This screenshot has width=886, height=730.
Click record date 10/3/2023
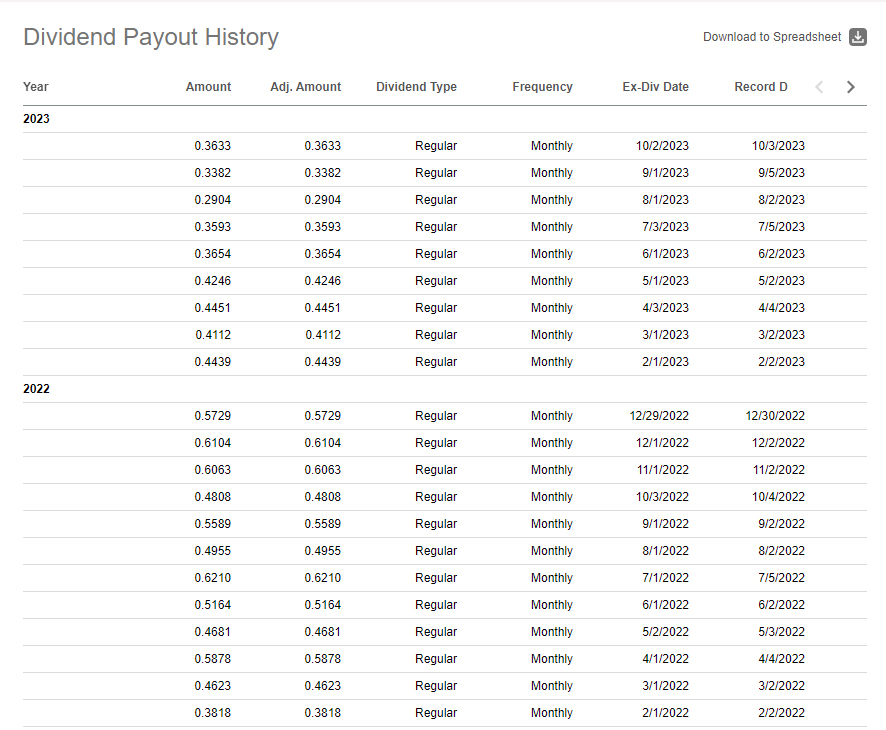tap(778, 146)
